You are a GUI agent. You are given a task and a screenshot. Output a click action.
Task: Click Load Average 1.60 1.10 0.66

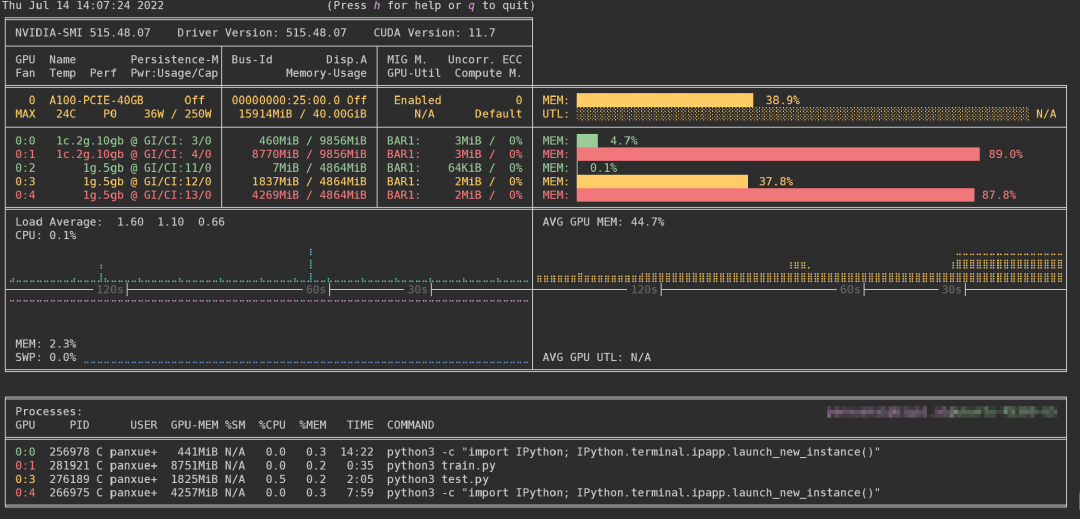(x=120, y=222)
